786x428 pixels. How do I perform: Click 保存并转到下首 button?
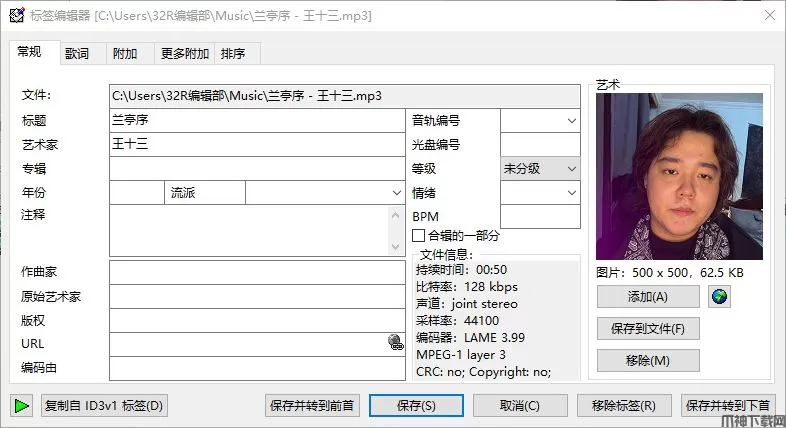(728, 405)
